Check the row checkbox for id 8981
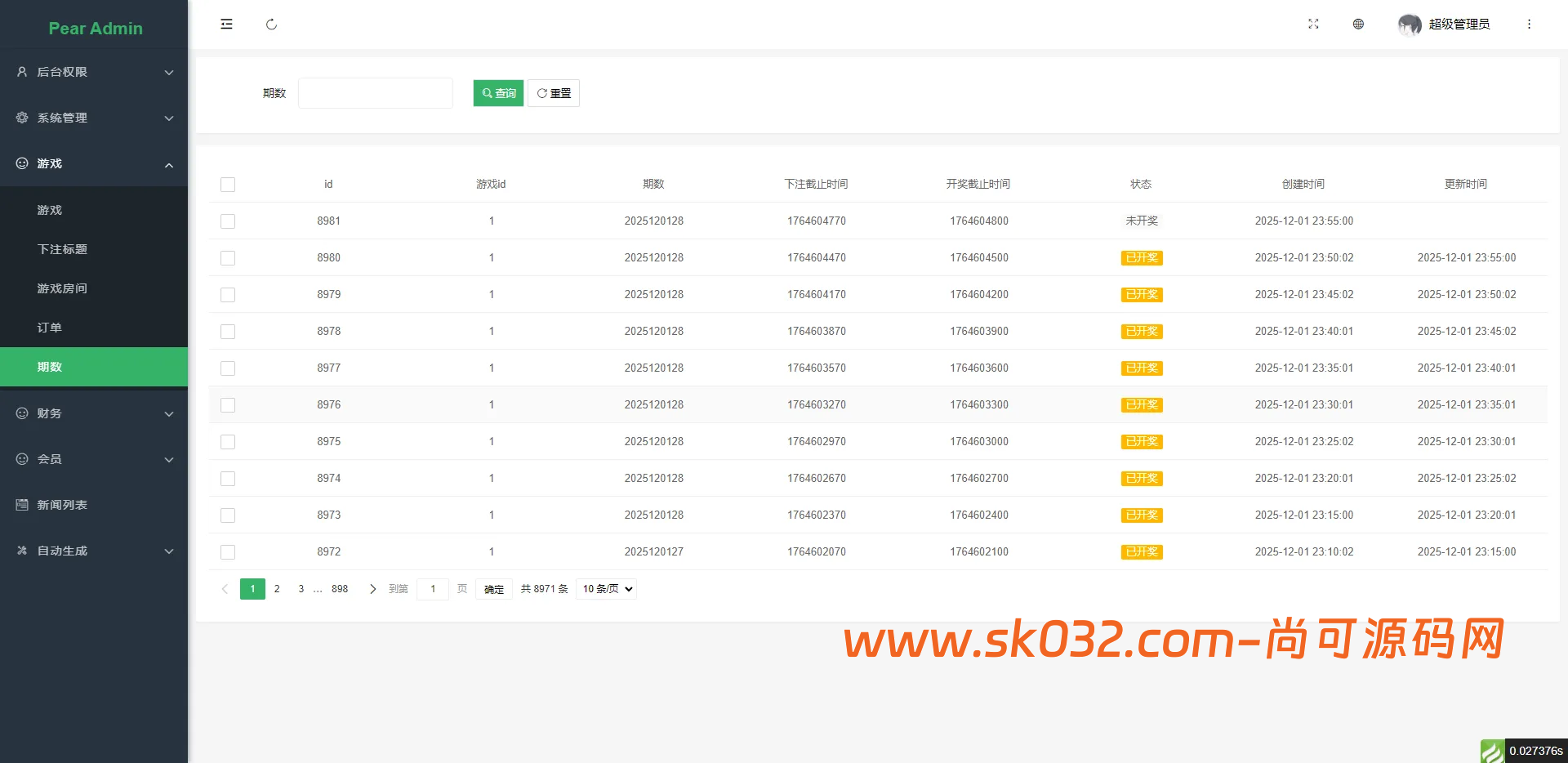 pos(228,221)
